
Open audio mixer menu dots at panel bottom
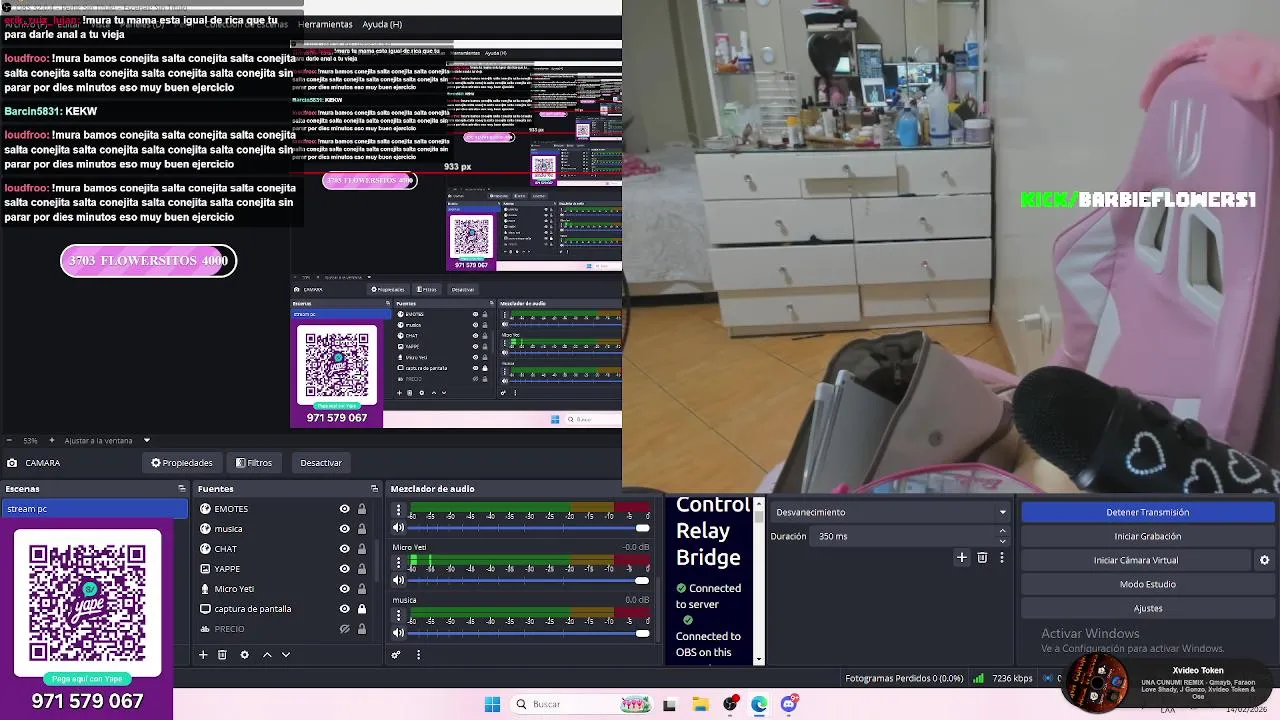click(x=418, y=655)
